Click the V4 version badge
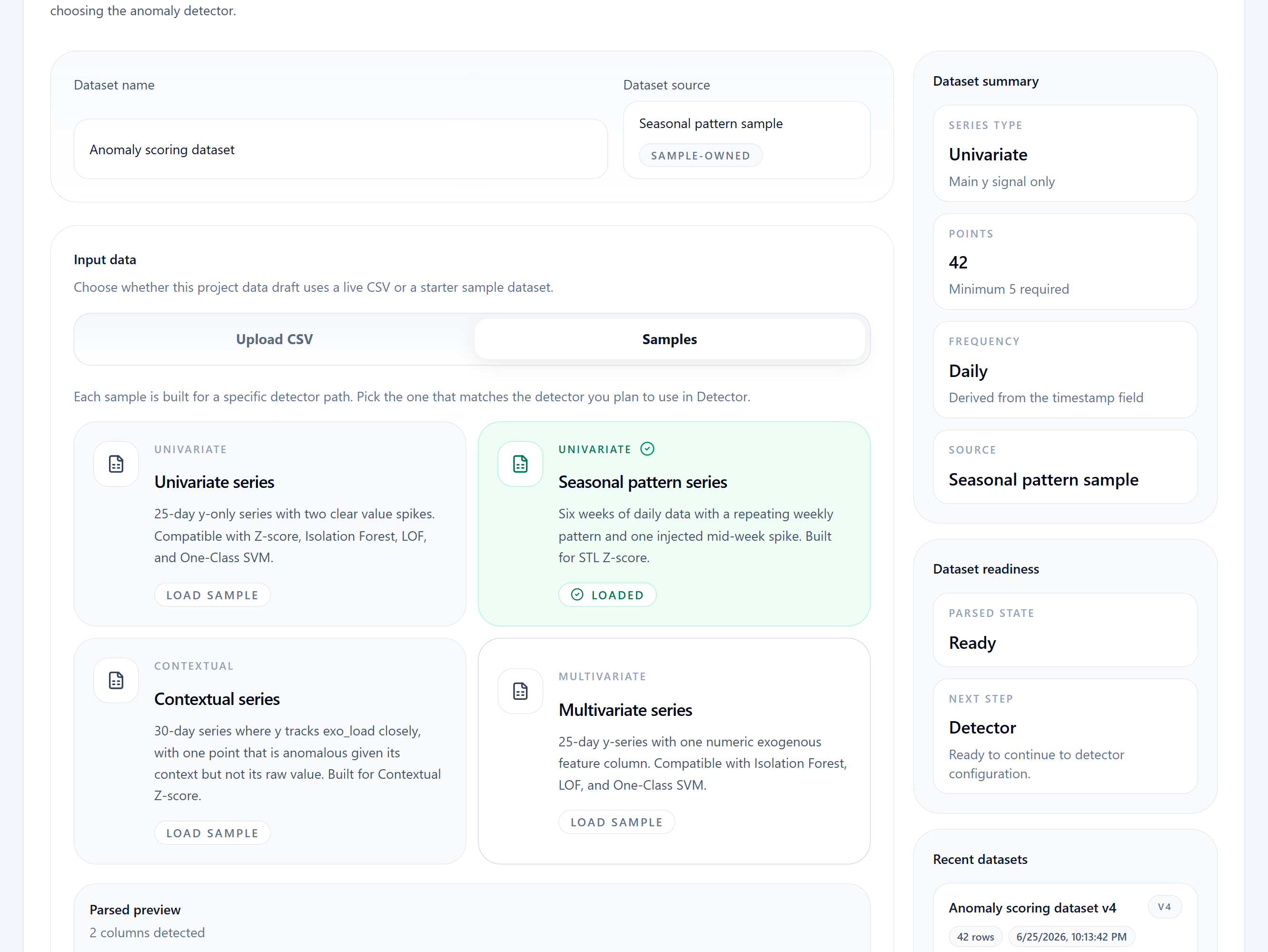Viewport: 1268px width, 952px height. (x=1165, y=907)
